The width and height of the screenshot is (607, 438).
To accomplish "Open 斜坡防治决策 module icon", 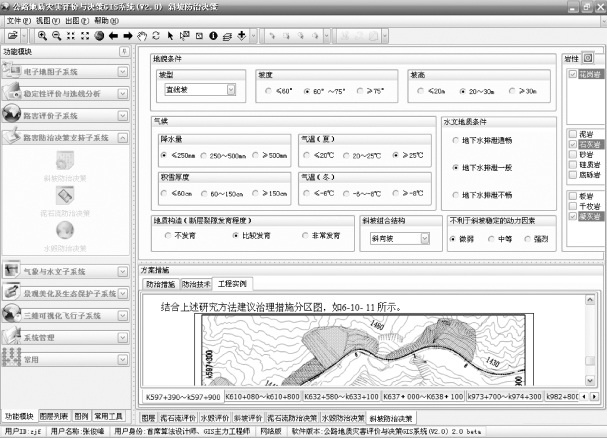I will [x=65, y=160].
